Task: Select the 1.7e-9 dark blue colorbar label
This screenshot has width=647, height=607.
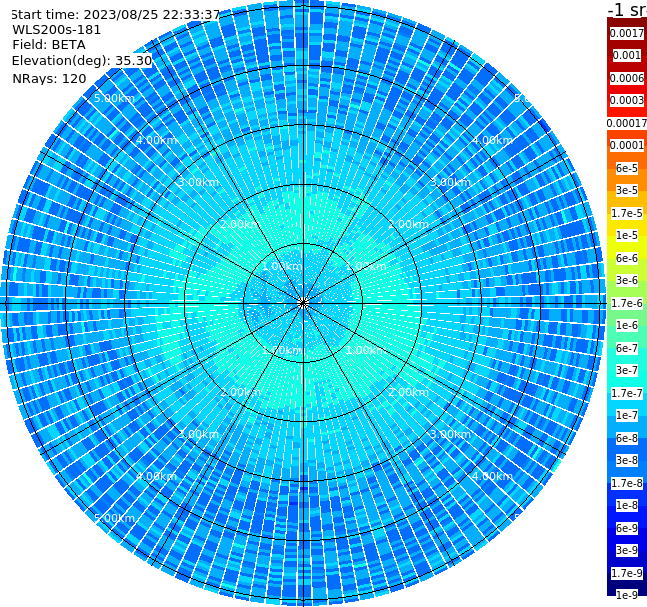Action: coord(627,573)
